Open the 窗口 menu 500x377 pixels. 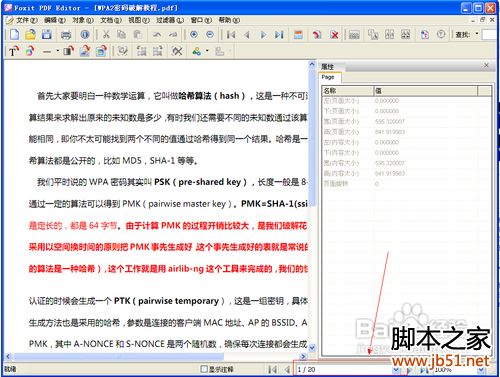click(x=201, y=20)
